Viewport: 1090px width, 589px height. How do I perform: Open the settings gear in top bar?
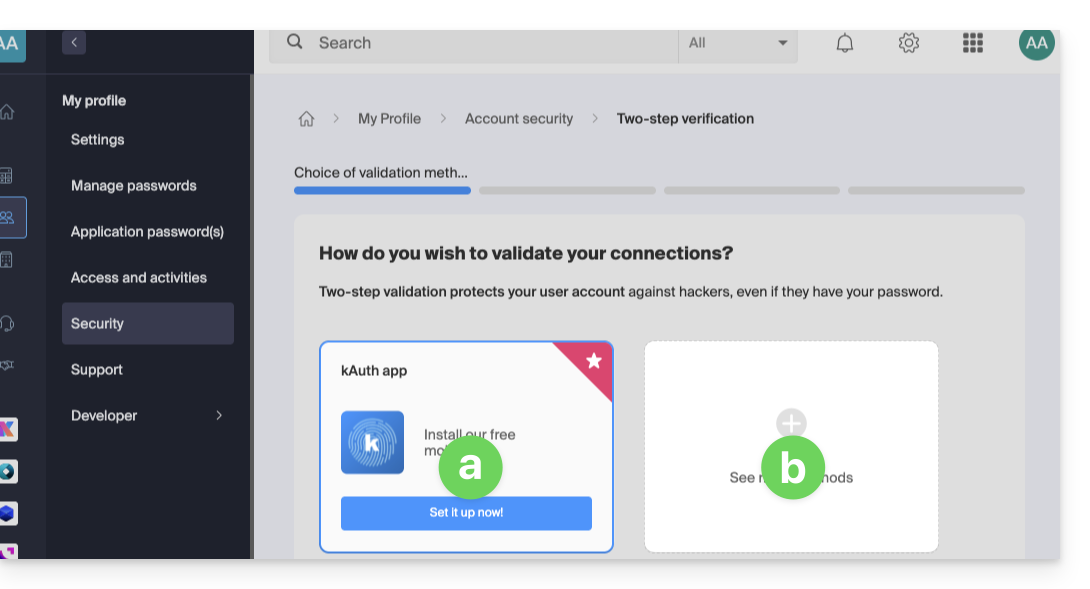coord(908,43)
